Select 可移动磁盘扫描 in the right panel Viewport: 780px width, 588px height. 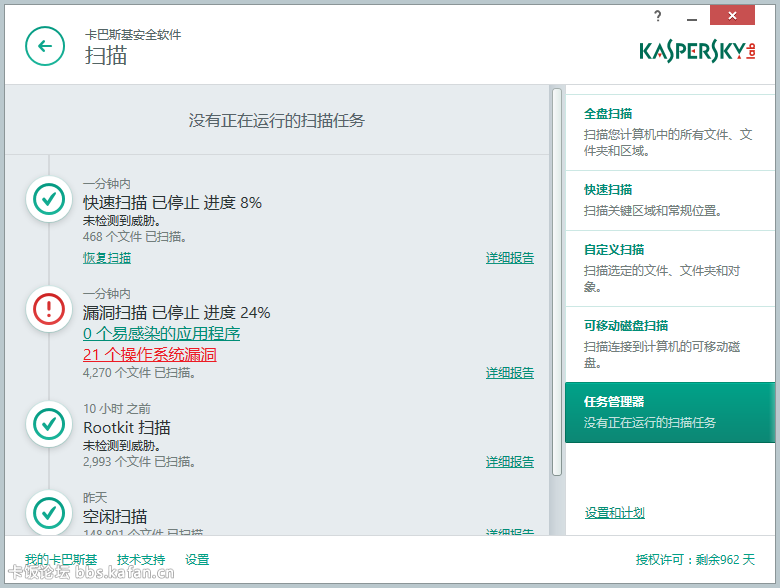670,345
